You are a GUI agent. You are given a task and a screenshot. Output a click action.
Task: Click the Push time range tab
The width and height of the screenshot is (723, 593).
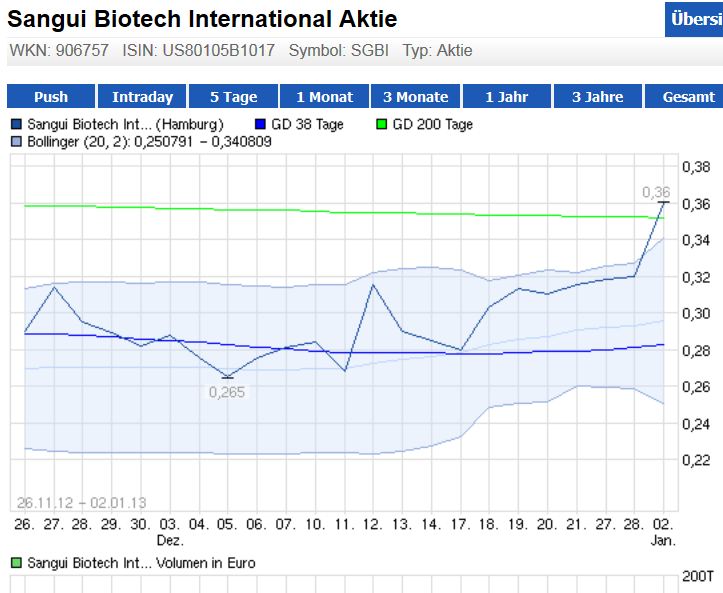[x=51, y=97]
